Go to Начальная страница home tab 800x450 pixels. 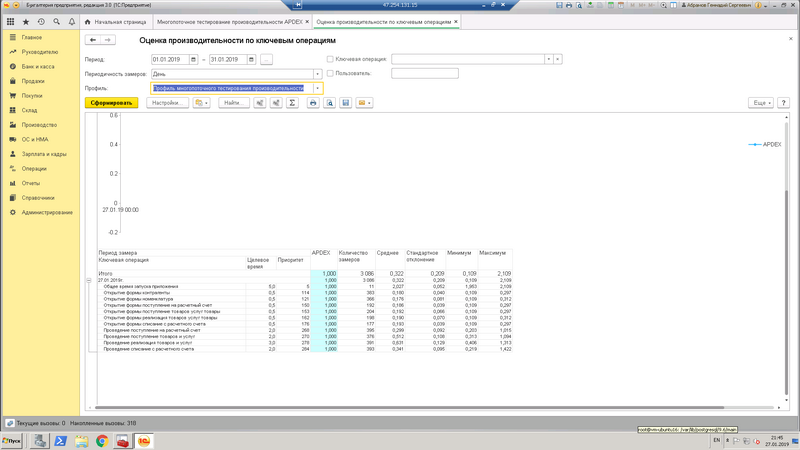click(116, 22)
